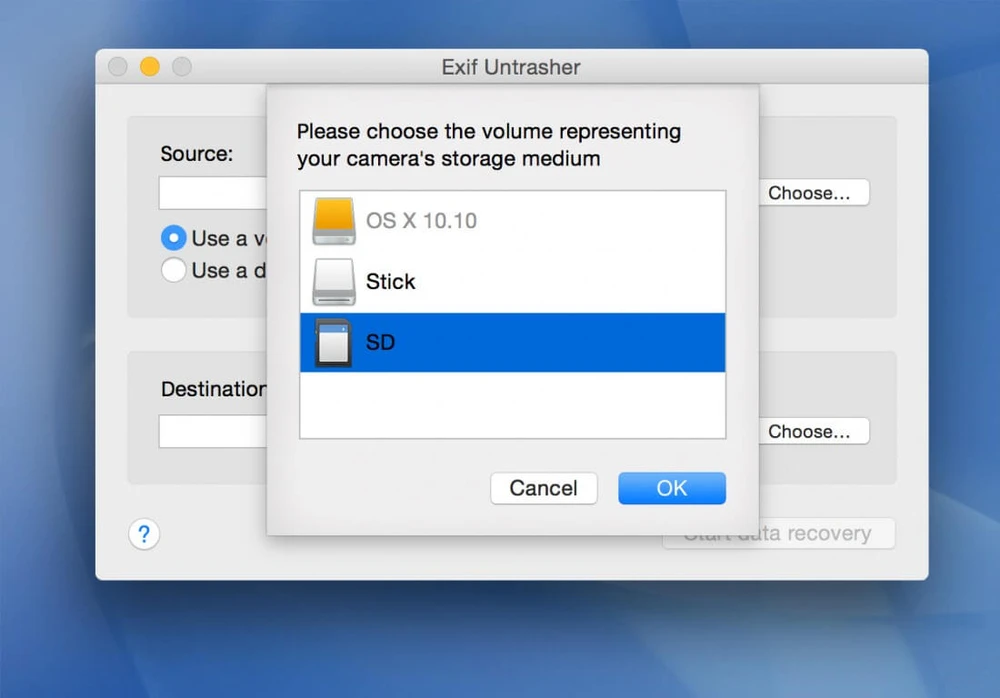Open help with the question mark button
Image resolution: width=1000 pixels, height=698 pixels.
click(144, 534)
